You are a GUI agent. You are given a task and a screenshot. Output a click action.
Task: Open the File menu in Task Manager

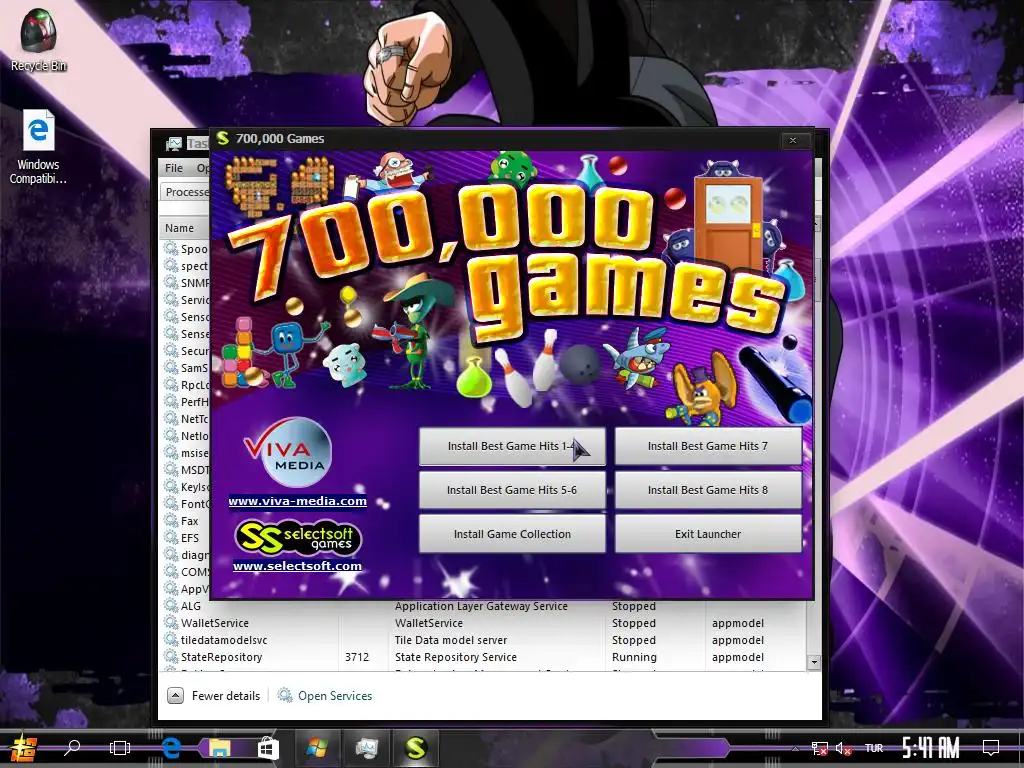point(174,168)
